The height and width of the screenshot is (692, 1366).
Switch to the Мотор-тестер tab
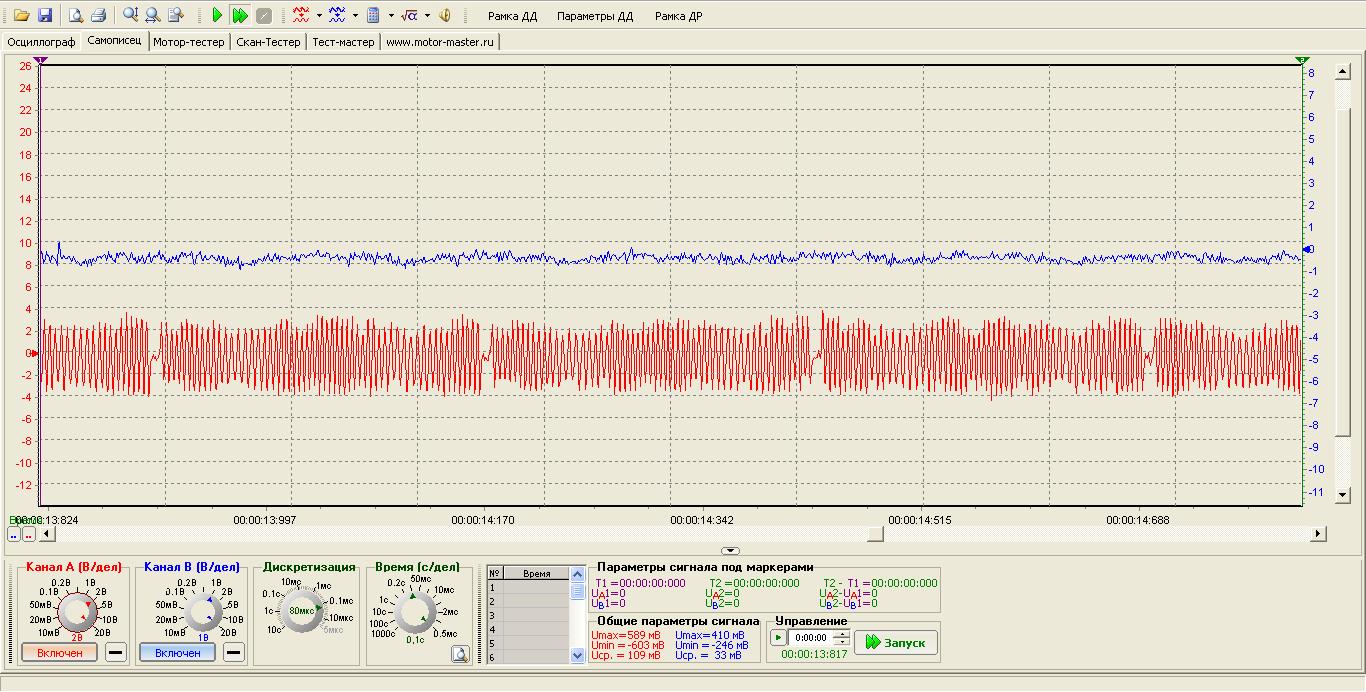(x=189, y=42)
